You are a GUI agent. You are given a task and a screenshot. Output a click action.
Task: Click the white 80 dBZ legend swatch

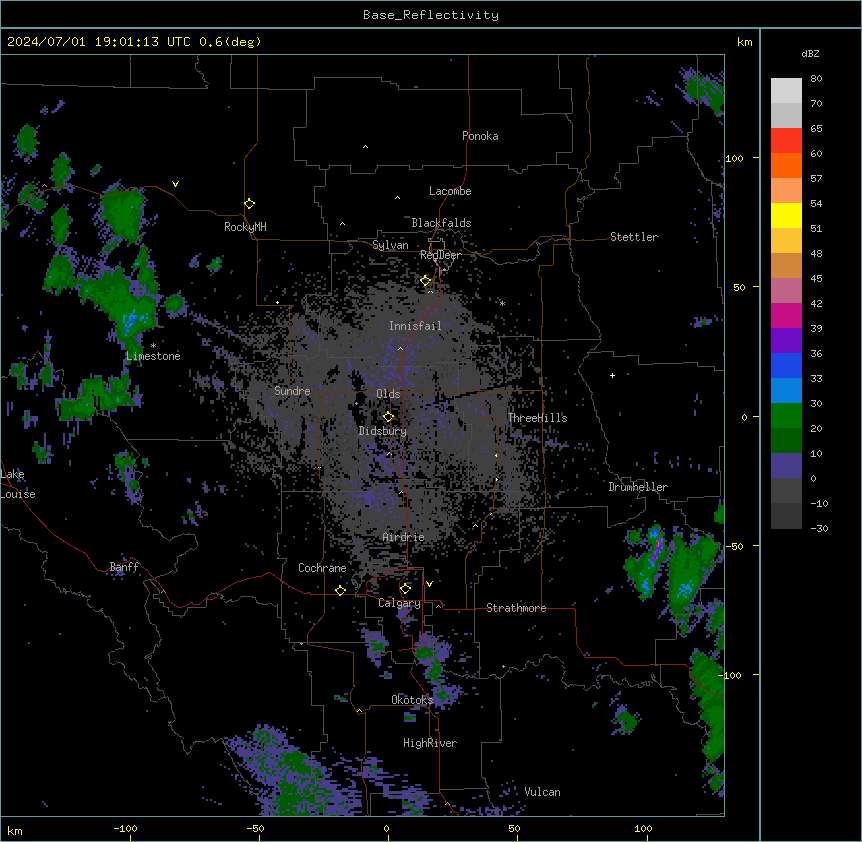(x=786, y=91)
